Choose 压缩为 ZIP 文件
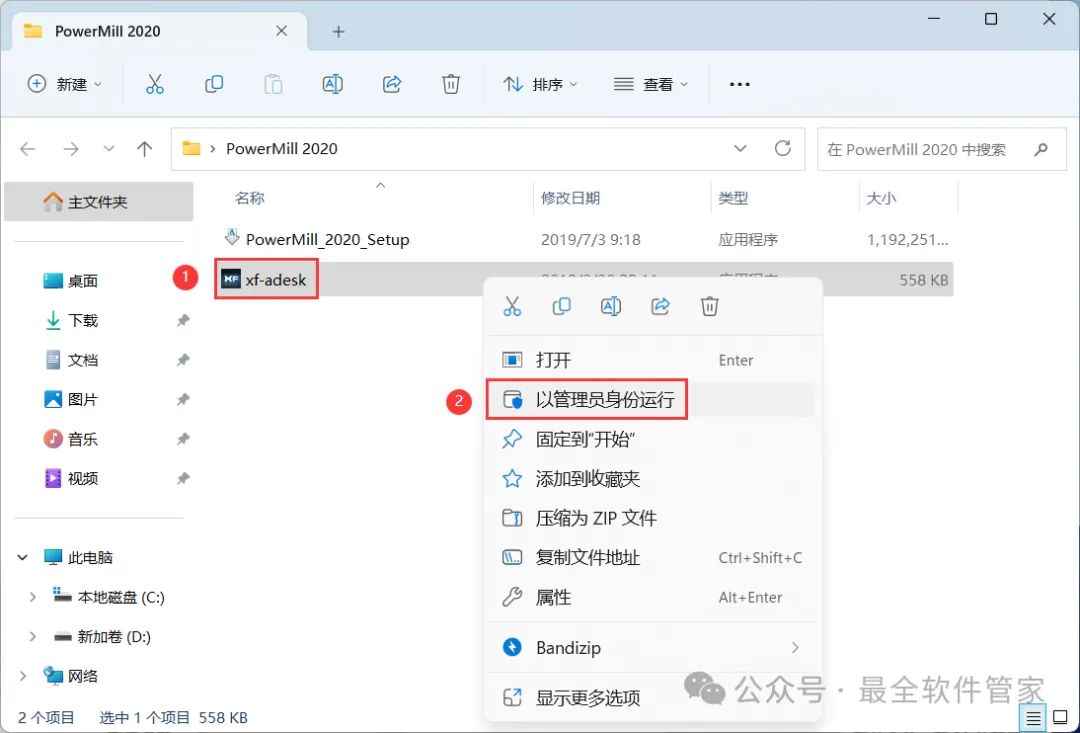Screen dimensions: 1080x733 652,518
